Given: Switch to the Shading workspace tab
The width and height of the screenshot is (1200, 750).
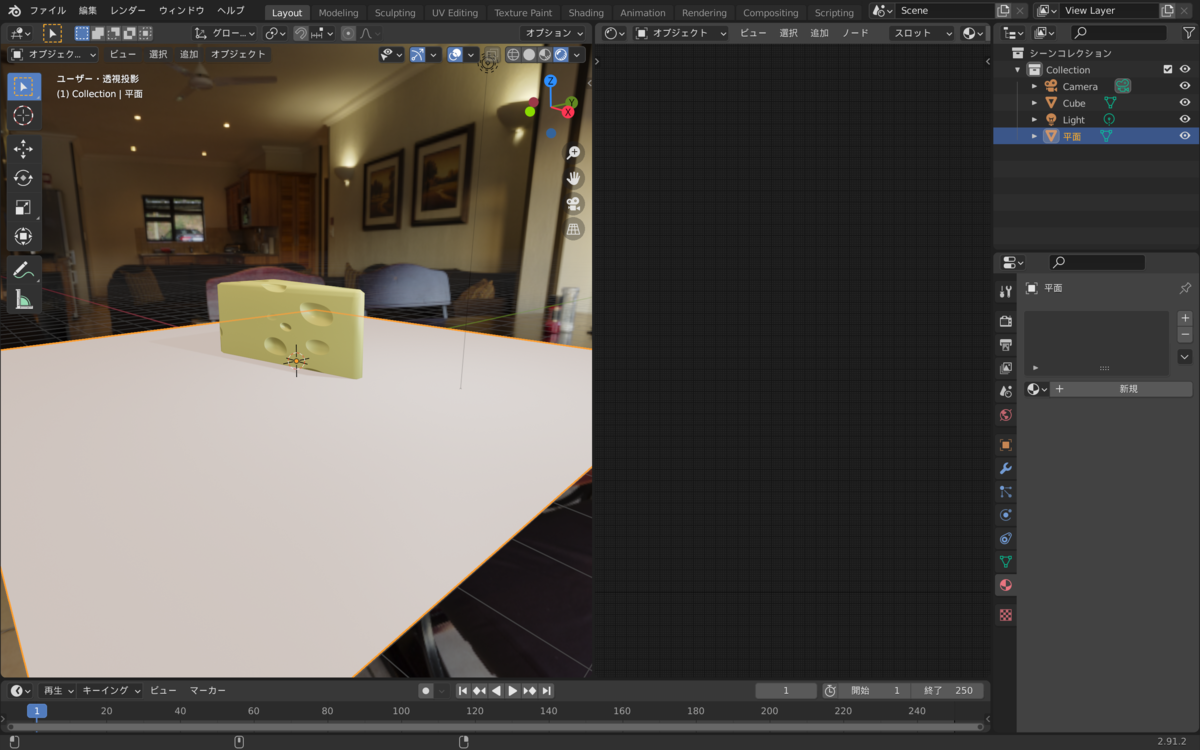Looking at the screenshot, I should [x=586, y=13].
